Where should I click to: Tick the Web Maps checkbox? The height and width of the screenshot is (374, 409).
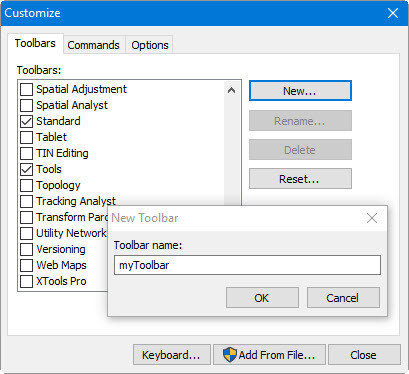[26, 265]
